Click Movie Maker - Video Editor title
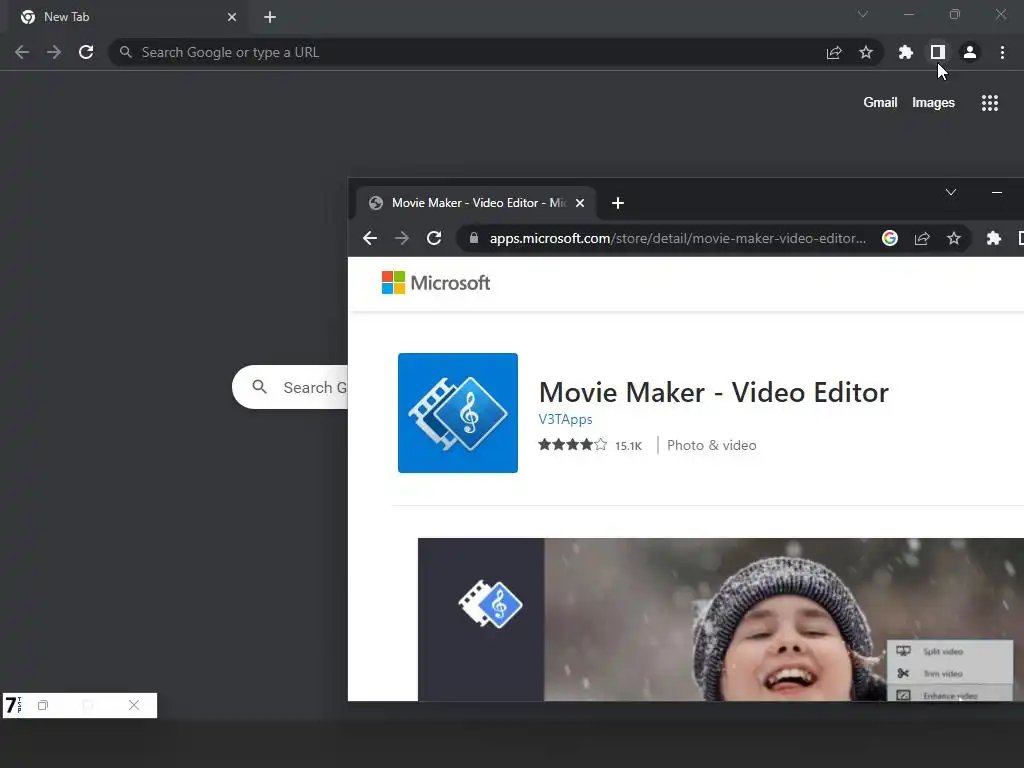 click(x=713, y=392)
